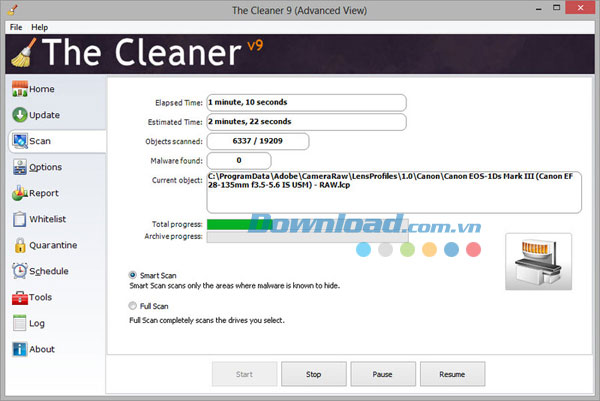Image resolution: width=600 pixels, height=401 pixels.
Task: Open the Help menu
Action: pos(39,27)
